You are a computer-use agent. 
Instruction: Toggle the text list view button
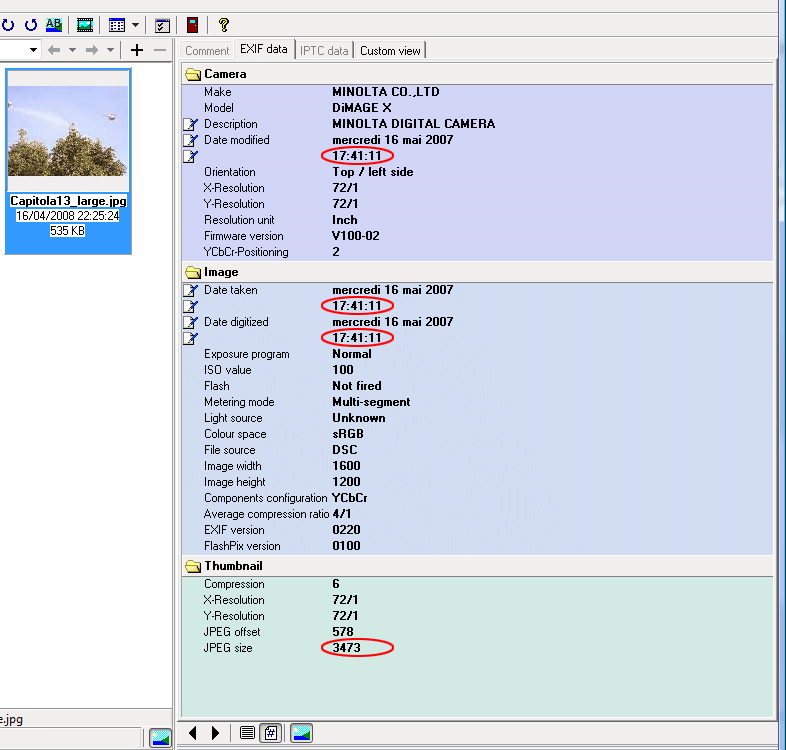[248, 733]
